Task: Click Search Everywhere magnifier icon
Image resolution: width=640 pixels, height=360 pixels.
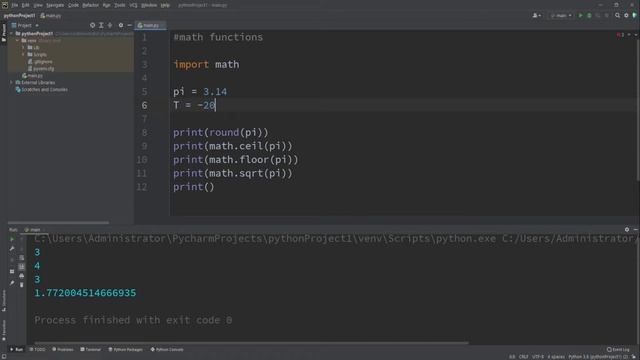Action: [617, 16]
